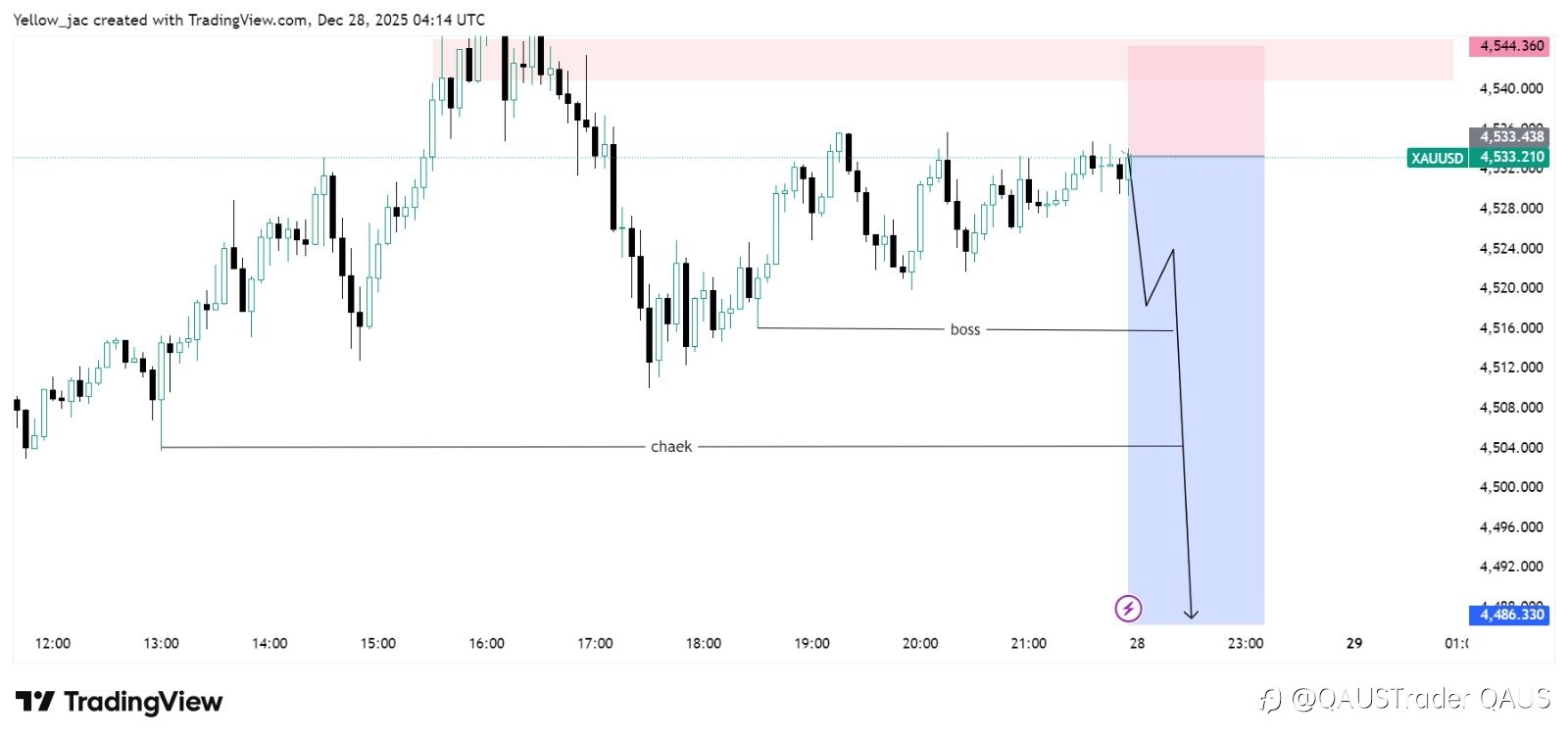This screenshot has width=1568, height=741.
Task: Click the watermark icon beside @QAUSTrader
Action: (1270, 699)
